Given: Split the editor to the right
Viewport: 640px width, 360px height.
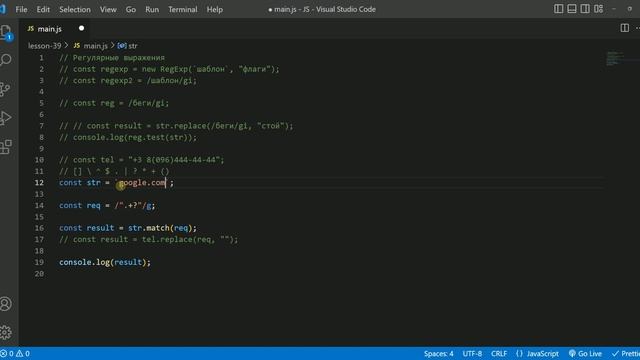Looking at the screenshot, I should tap(624, 28).
